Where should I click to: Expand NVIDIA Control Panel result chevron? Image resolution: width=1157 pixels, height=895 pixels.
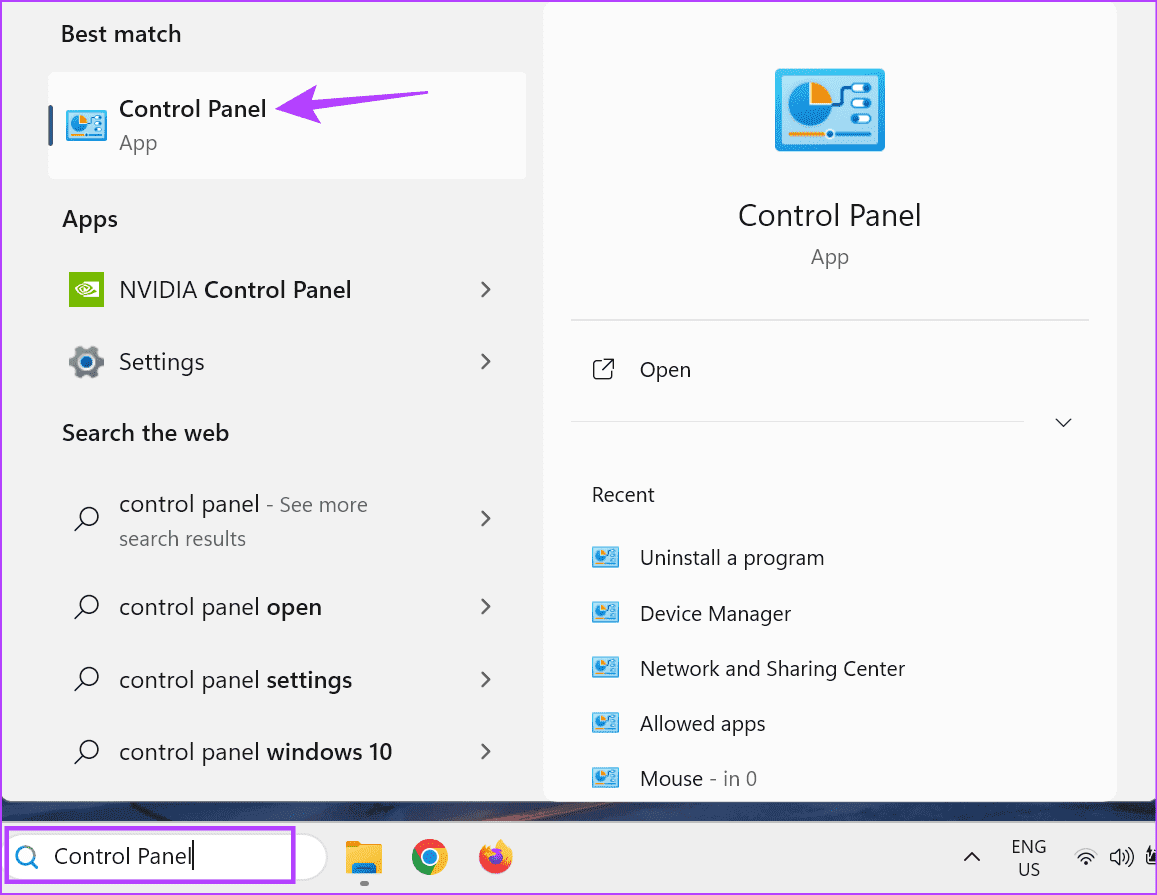[x=486, y=289]
